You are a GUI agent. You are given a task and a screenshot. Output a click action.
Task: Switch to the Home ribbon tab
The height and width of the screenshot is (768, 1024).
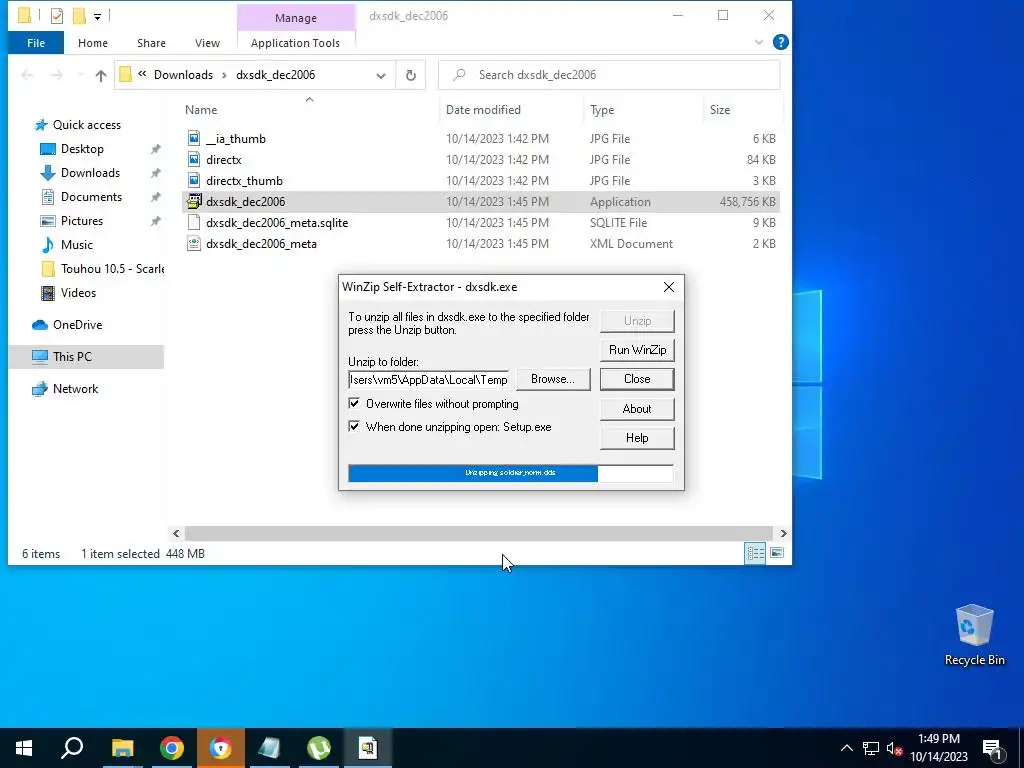point(93,43)
